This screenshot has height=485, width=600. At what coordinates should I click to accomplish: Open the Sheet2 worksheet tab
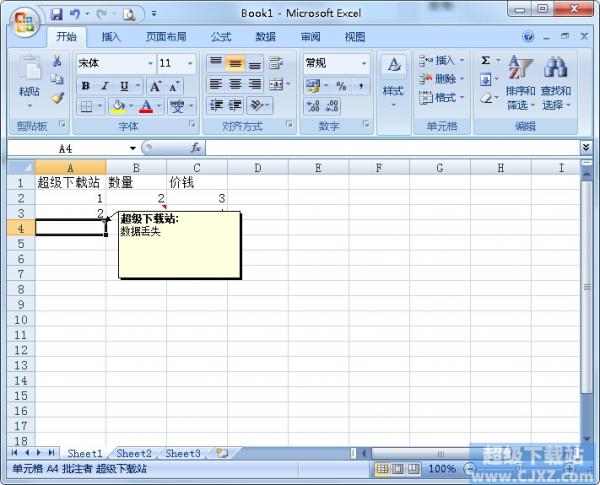[134, 453]
